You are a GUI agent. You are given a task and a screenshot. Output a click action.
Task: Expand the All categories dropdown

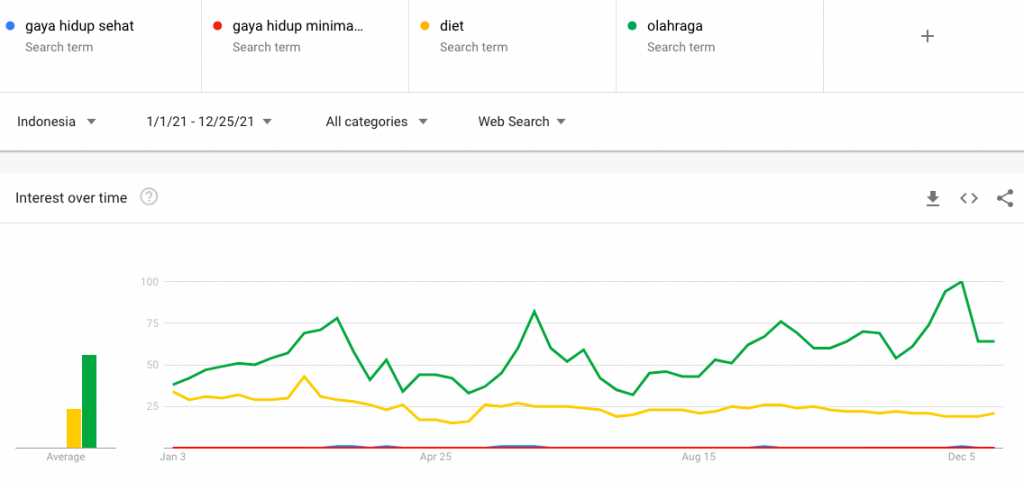pos(376,122)
